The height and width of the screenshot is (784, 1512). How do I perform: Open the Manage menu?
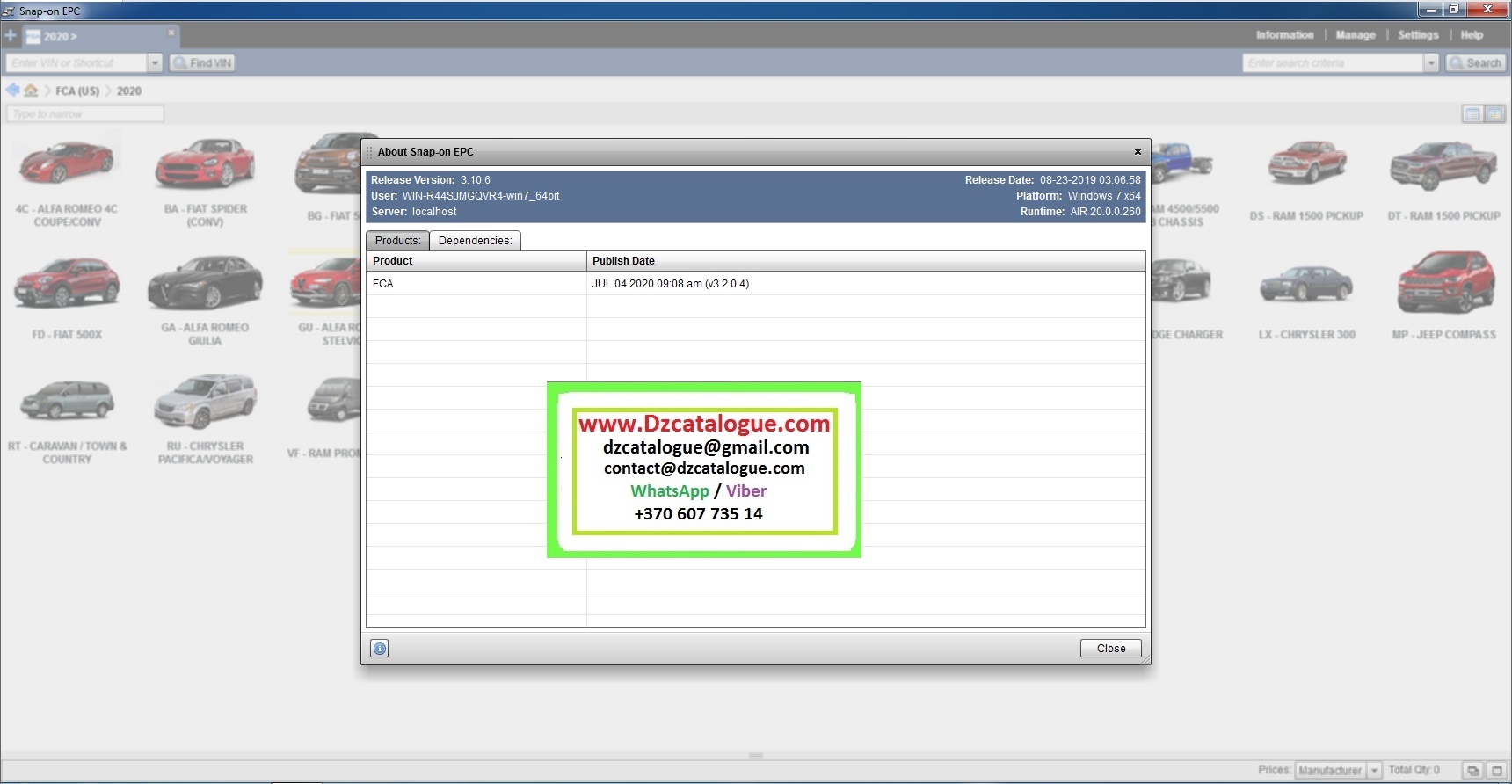(1356, 35)
